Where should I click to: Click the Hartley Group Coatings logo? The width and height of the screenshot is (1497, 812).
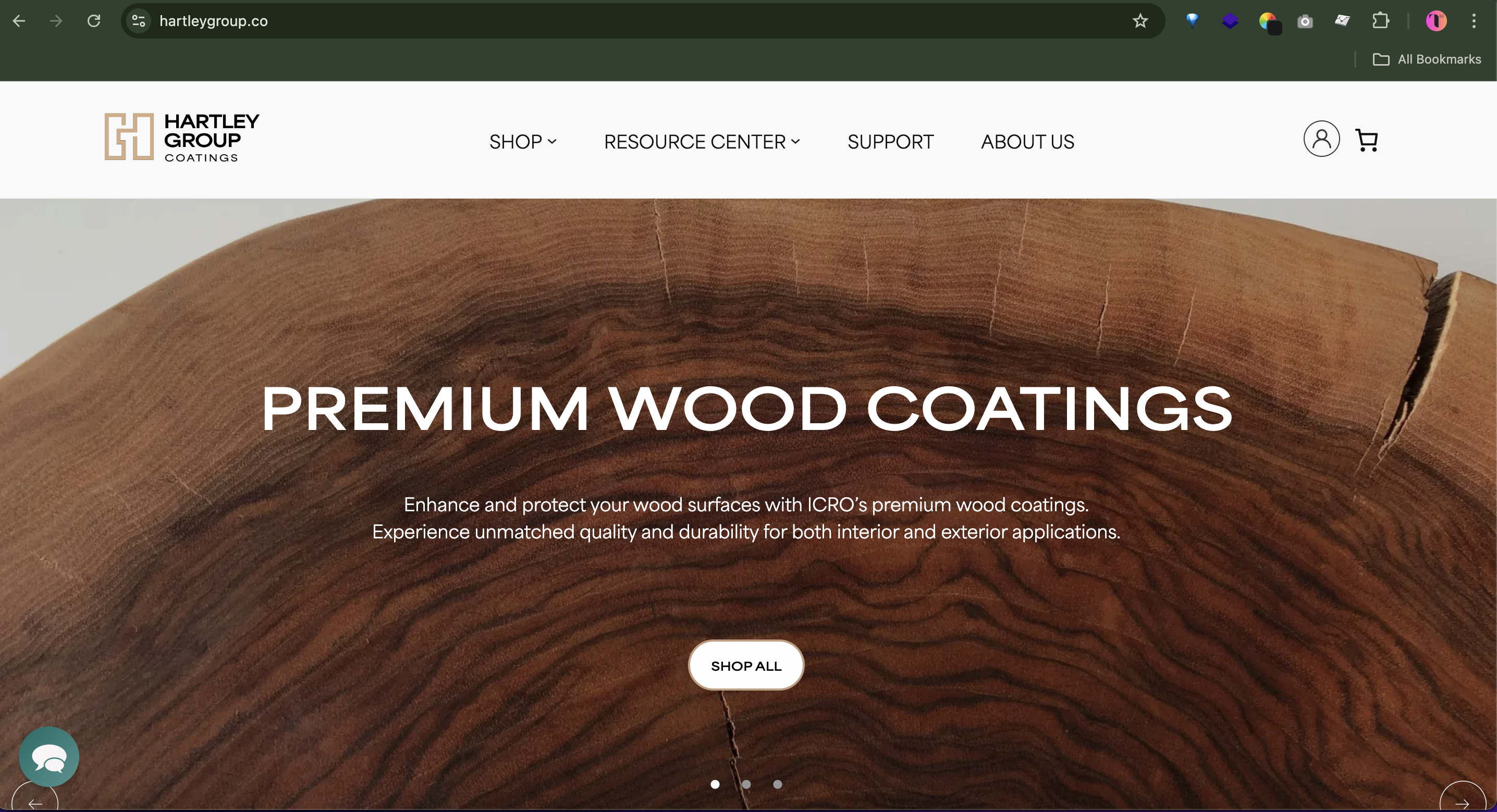point(182,137)
